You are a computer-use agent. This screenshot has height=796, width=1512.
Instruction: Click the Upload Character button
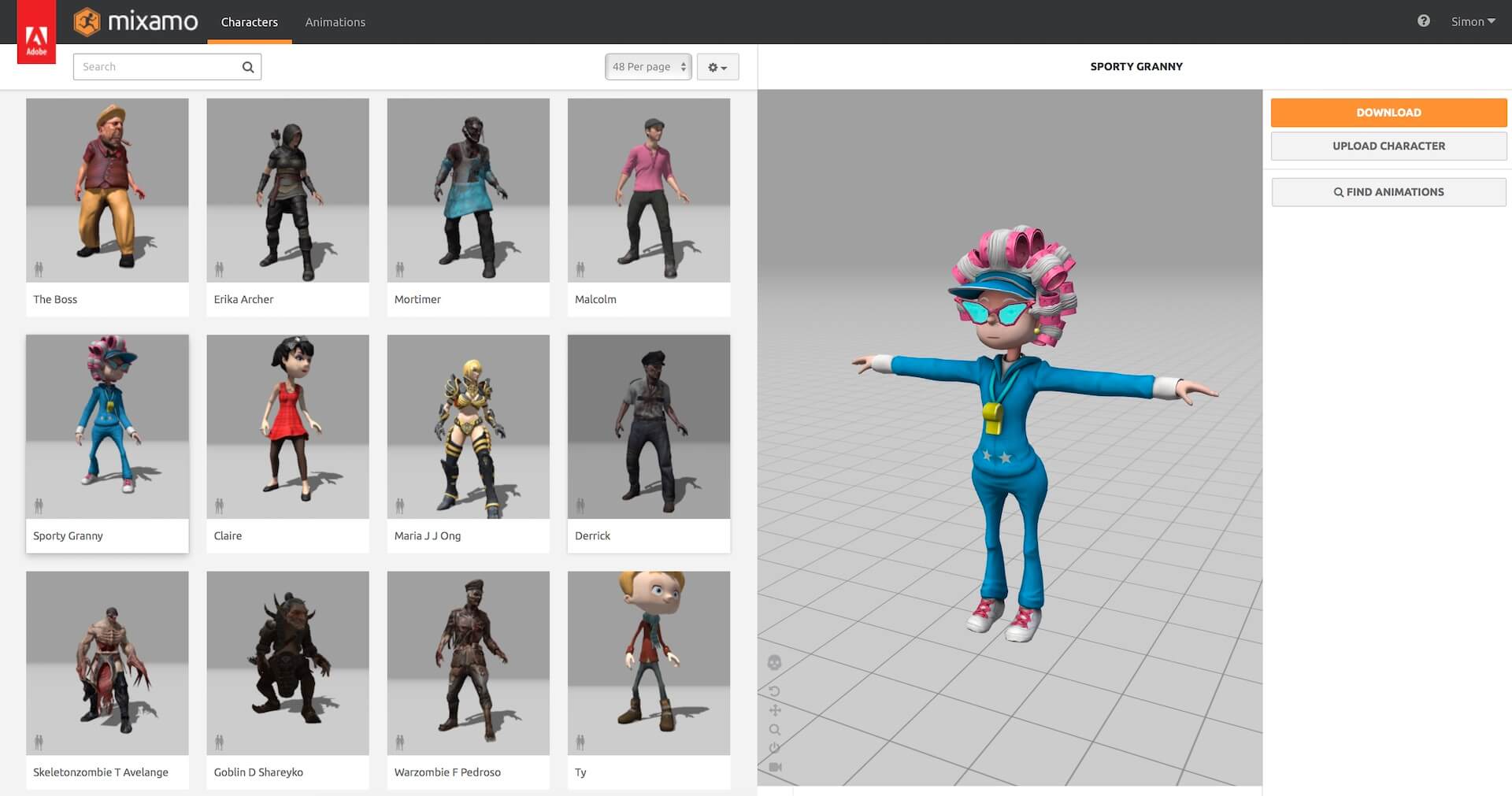coord(1388,146)
